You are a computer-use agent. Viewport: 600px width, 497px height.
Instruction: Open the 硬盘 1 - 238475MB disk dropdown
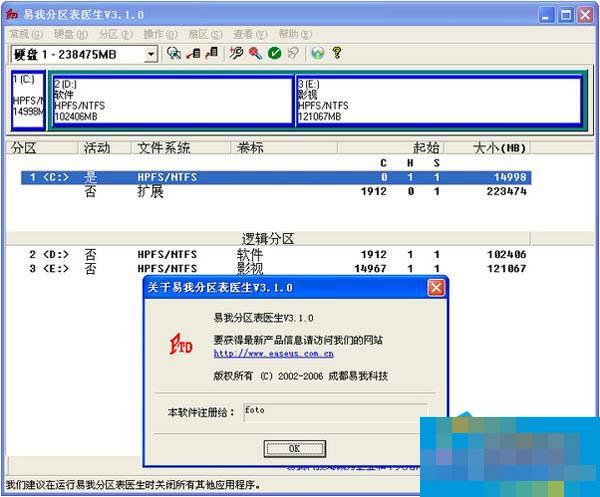coord(151,54)
